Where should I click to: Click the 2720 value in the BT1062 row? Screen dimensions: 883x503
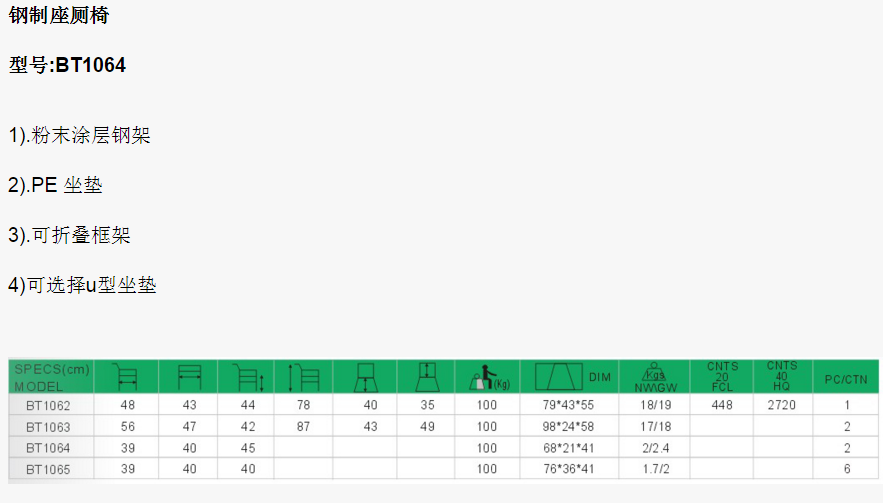pyautogui.click(x=782, y=406)
